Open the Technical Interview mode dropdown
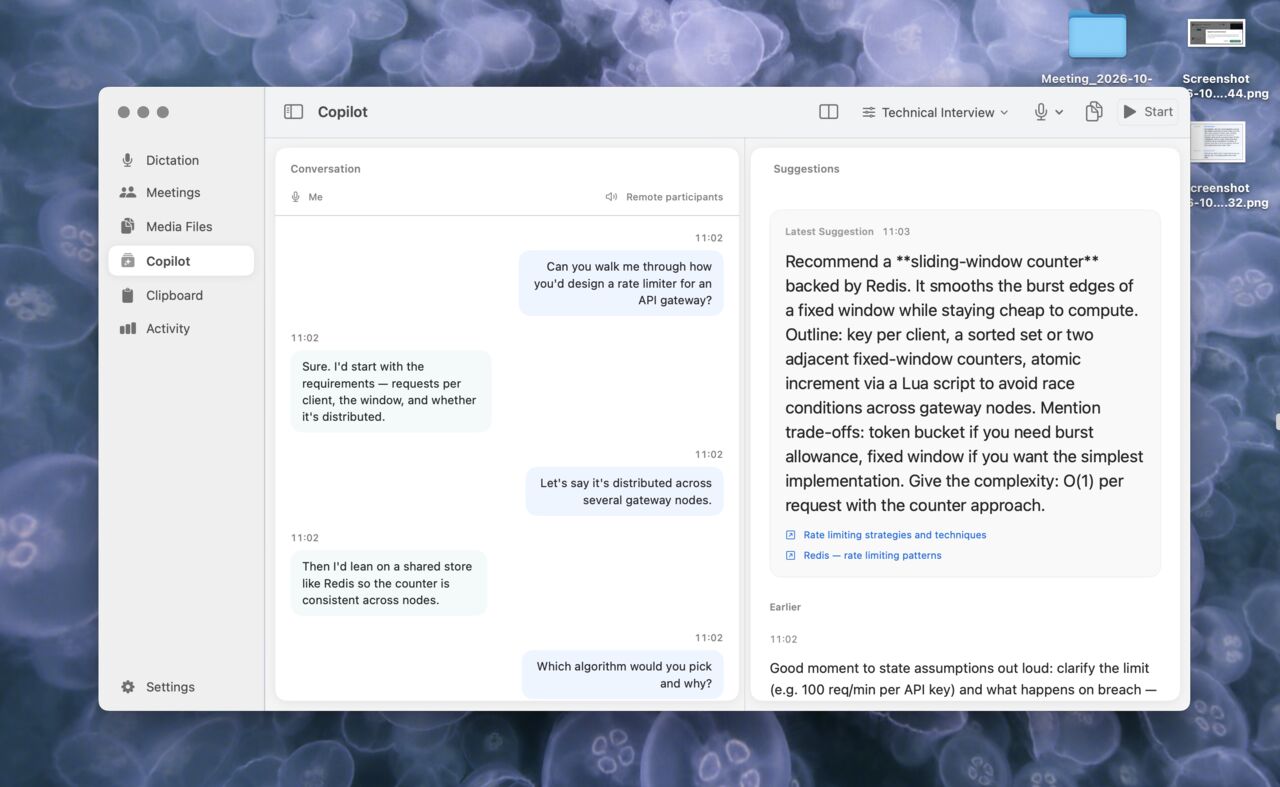This screenshot has height=787, width=1280. (x=935, y=112)
